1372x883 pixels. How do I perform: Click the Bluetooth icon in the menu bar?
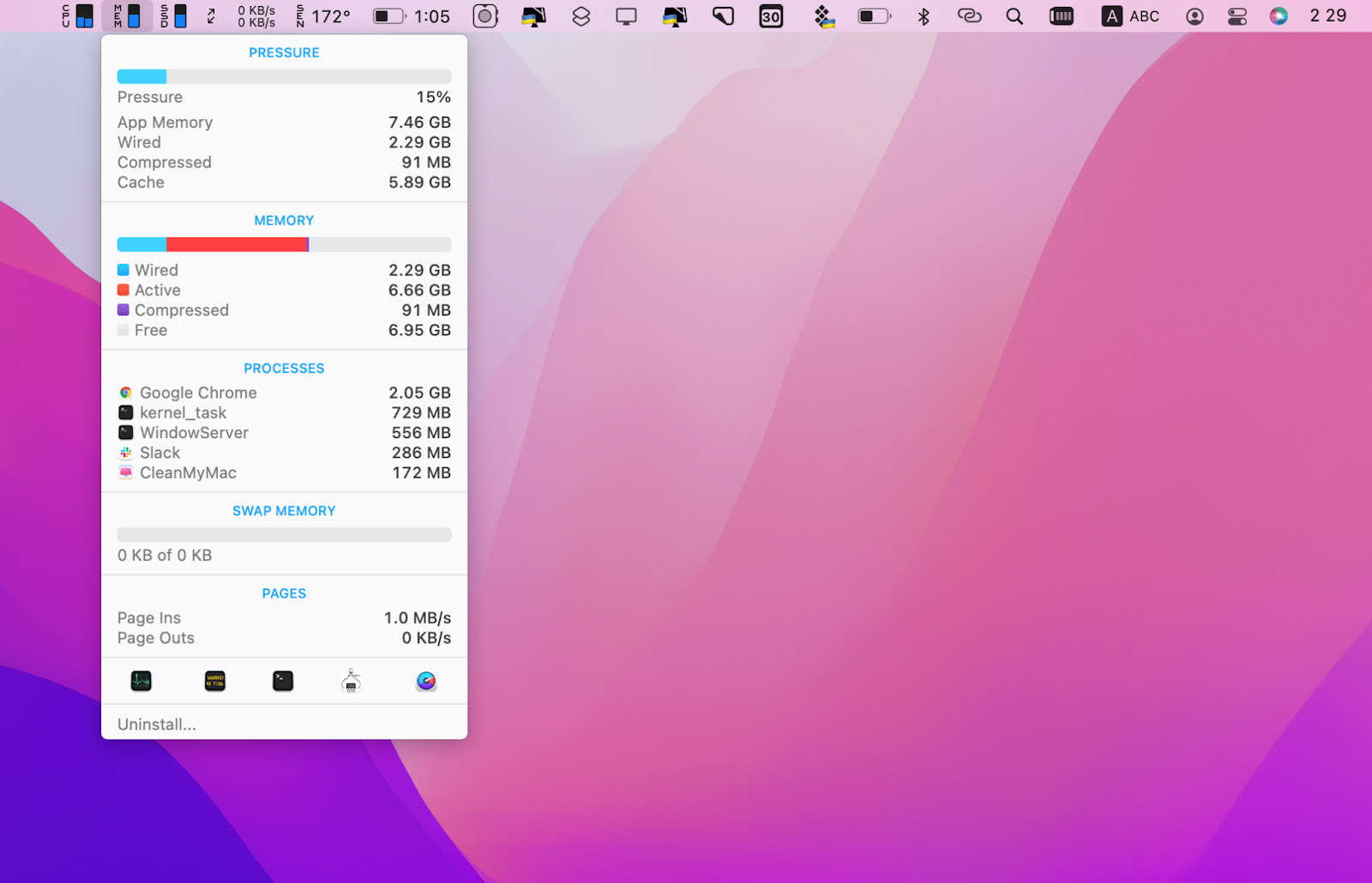pyautogui.click(x=924, y=16)
